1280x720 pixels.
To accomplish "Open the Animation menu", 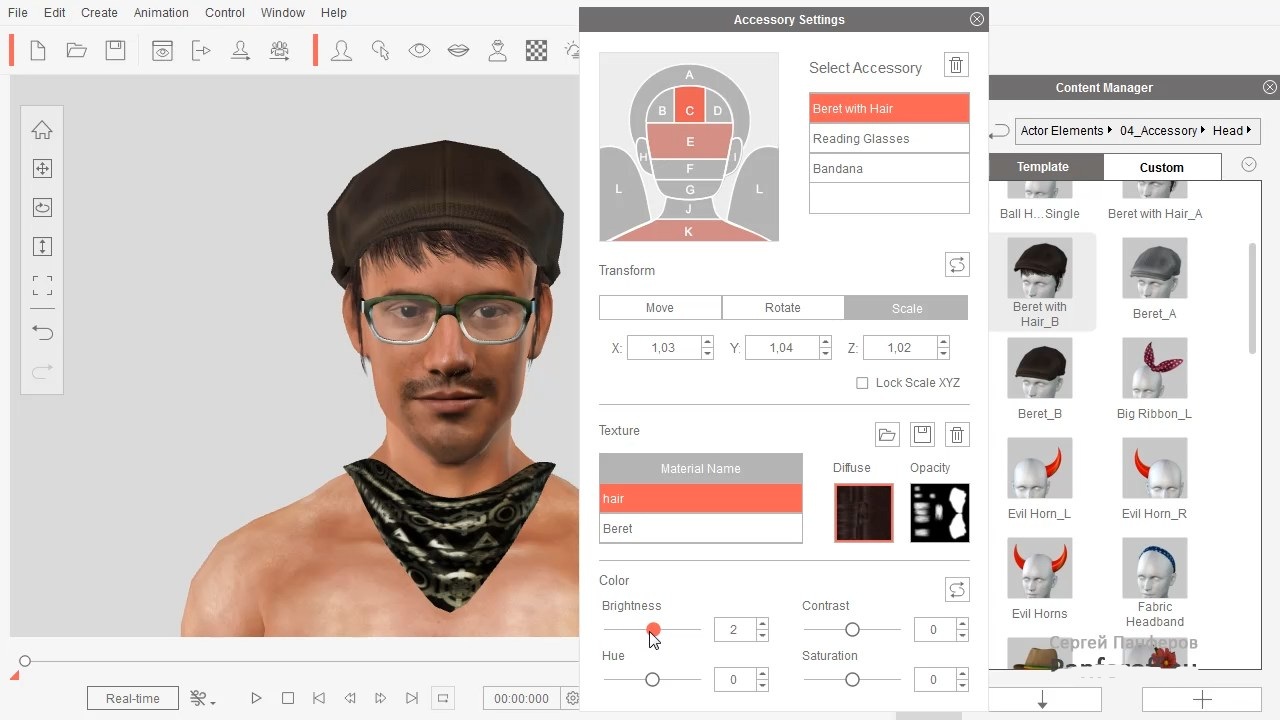I will [x=161, y=13].
